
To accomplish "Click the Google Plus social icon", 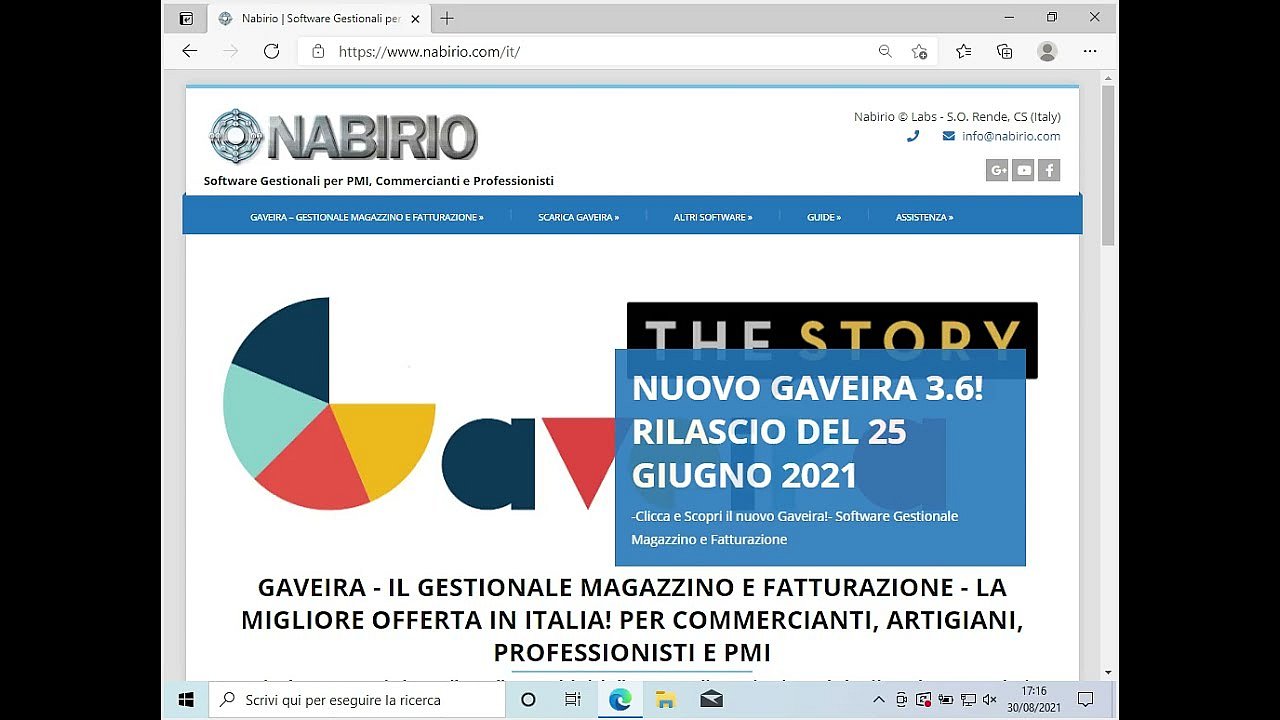I will pyautogui.click(x=997, y=171).
